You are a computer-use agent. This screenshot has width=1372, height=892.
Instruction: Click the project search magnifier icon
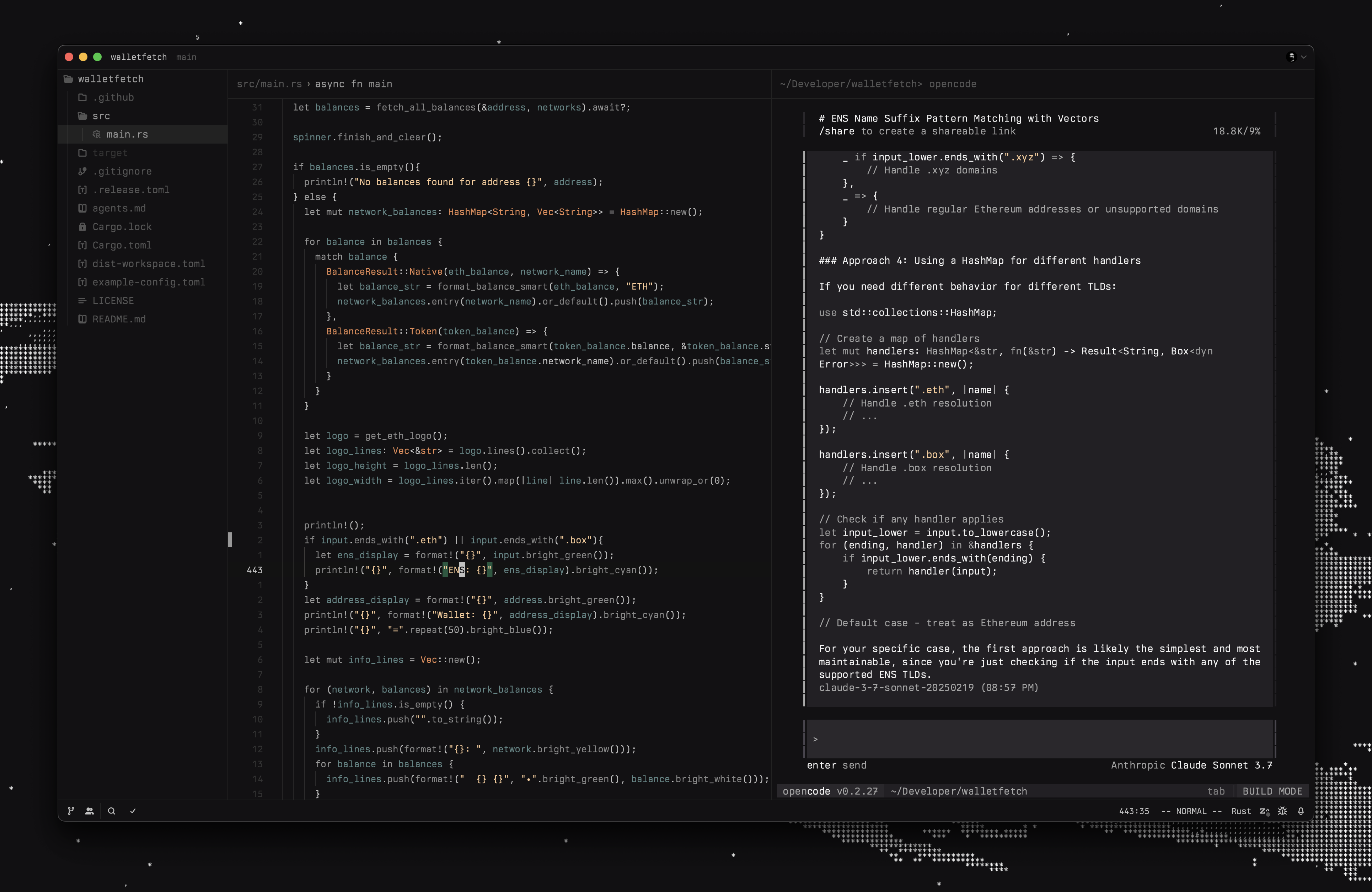(x=112, y=811)
